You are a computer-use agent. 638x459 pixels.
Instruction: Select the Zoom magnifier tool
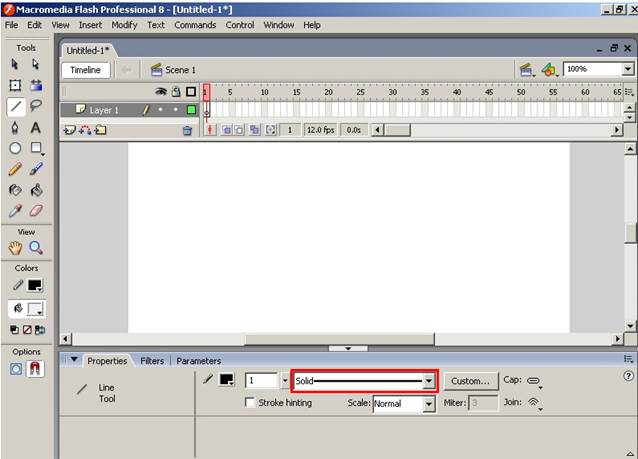tap(36, 248)
